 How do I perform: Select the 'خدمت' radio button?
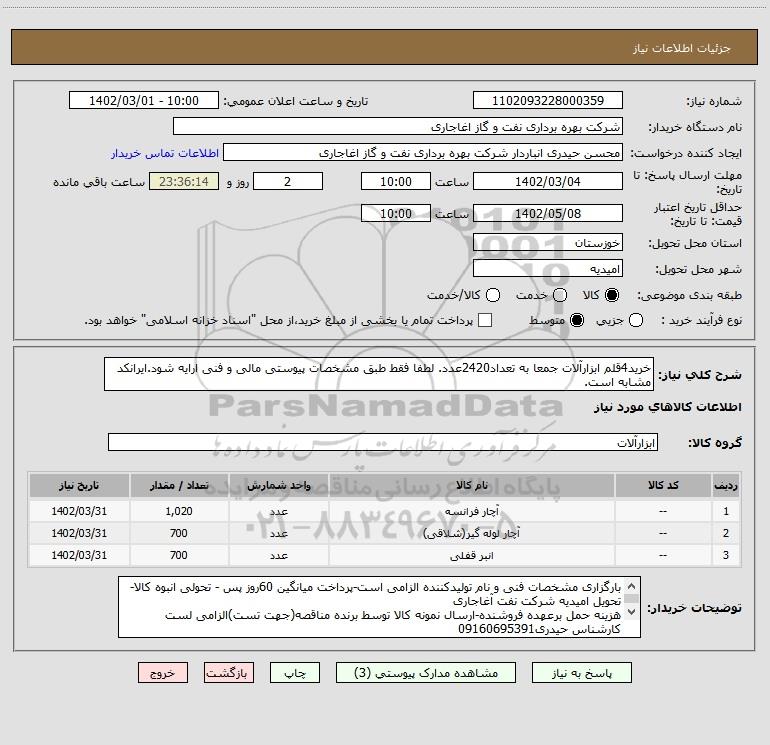[x=560, y=295]
